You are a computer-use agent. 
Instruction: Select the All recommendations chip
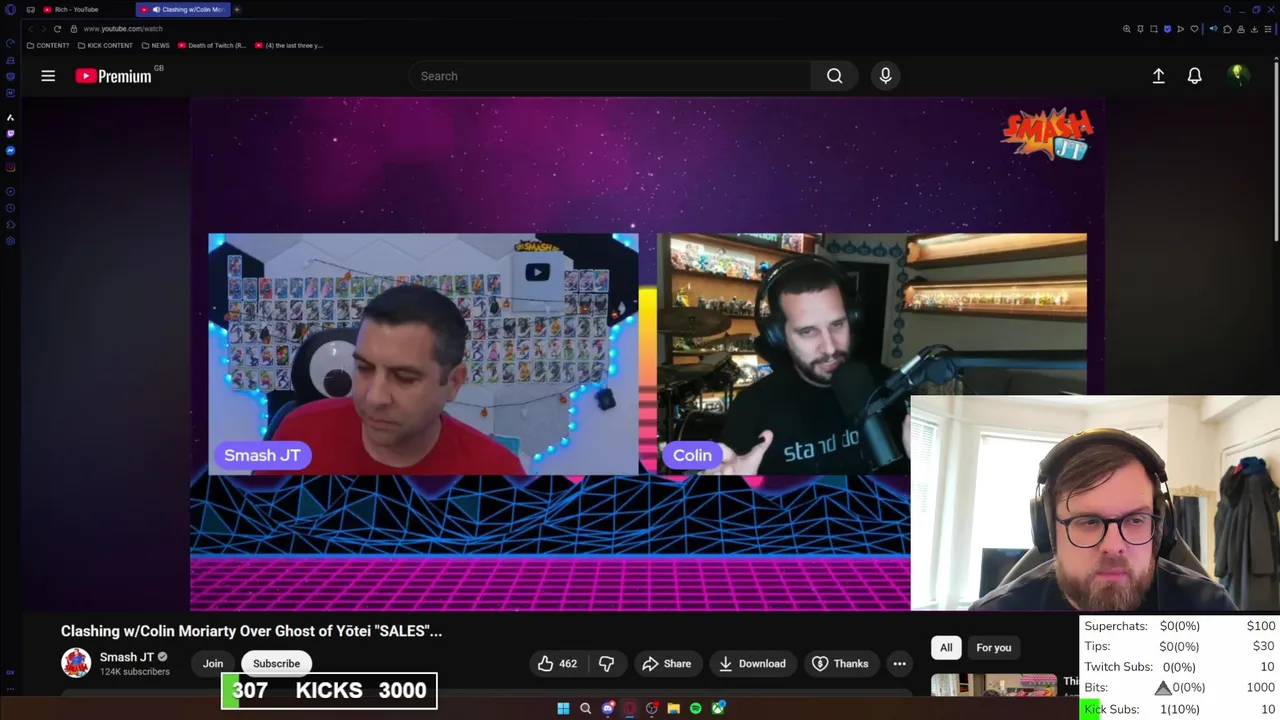click(x=946, y=648)
